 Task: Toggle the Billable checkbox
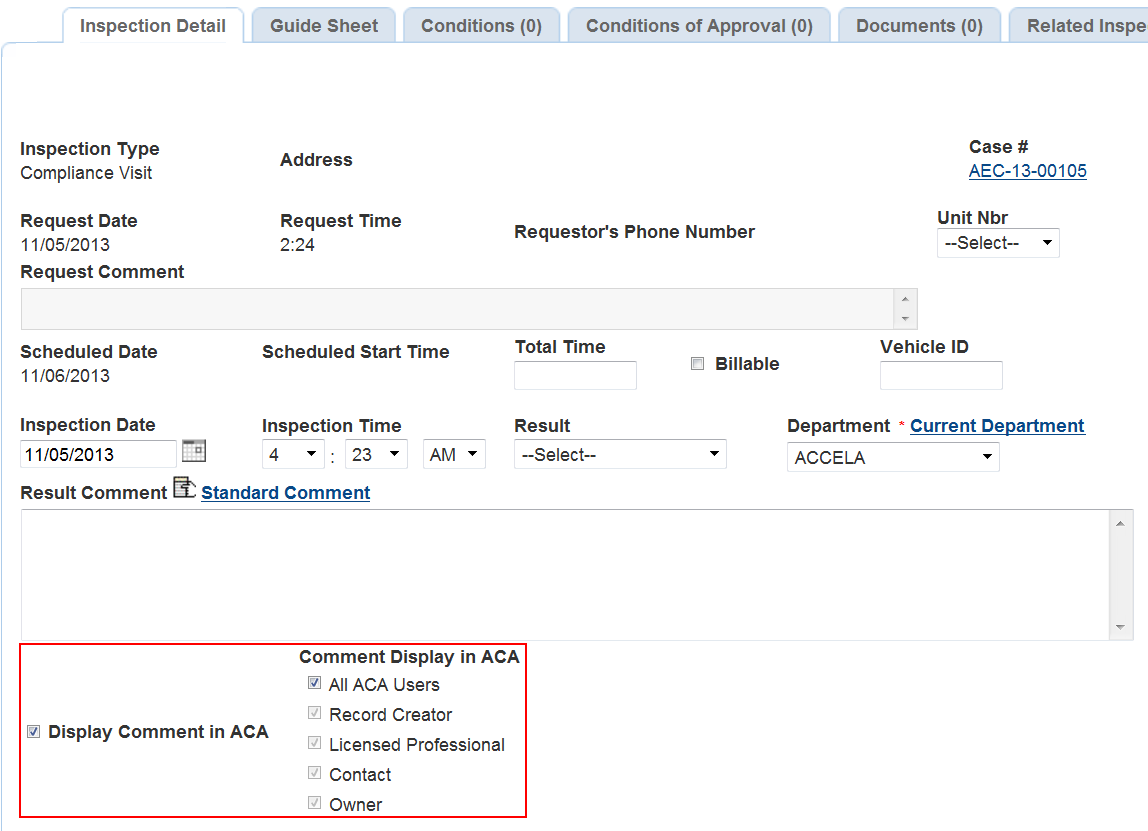[x=698, y=364]
